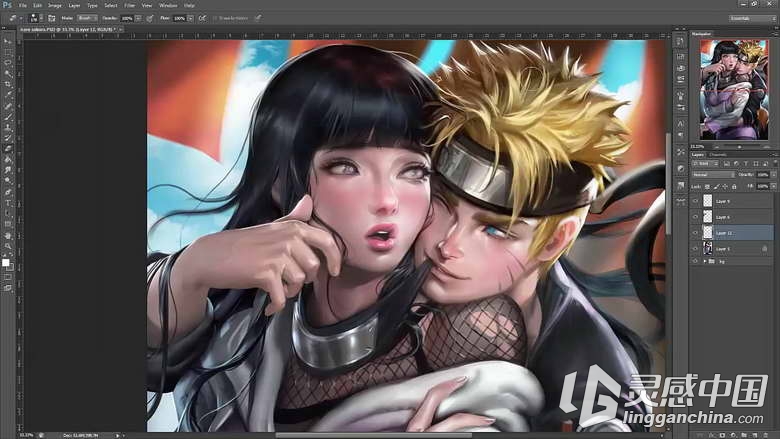The height and width of the screenshot is (439, 780).
Task: Select the Rectangle shape tool
Action: 7,224
